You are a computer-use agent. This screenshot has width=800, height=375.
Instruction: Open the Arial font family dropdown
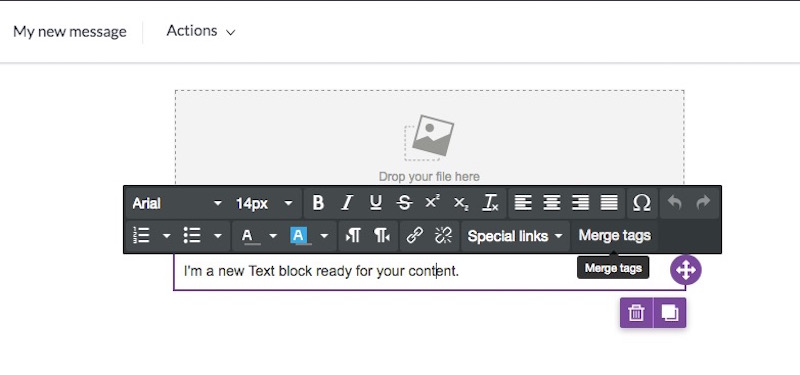177,203
